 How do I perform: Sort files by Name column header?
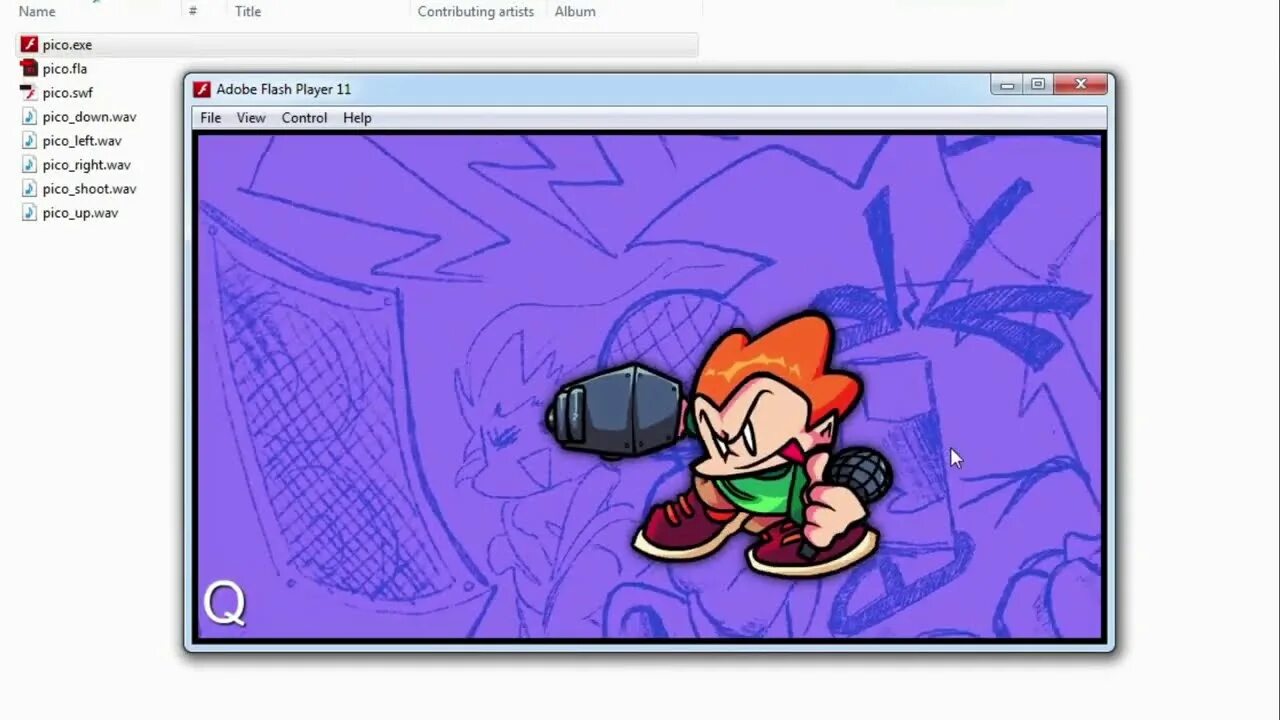click(37, 12)
